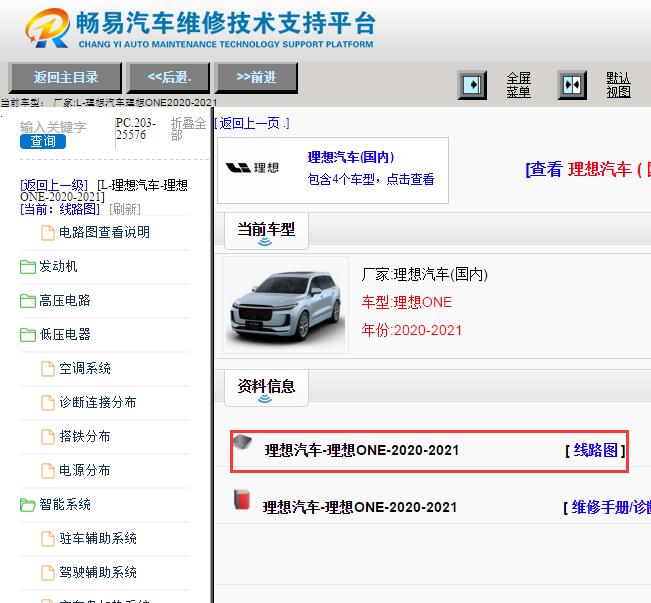Focus the 输入关键字 search field

[x=53, y=127]
